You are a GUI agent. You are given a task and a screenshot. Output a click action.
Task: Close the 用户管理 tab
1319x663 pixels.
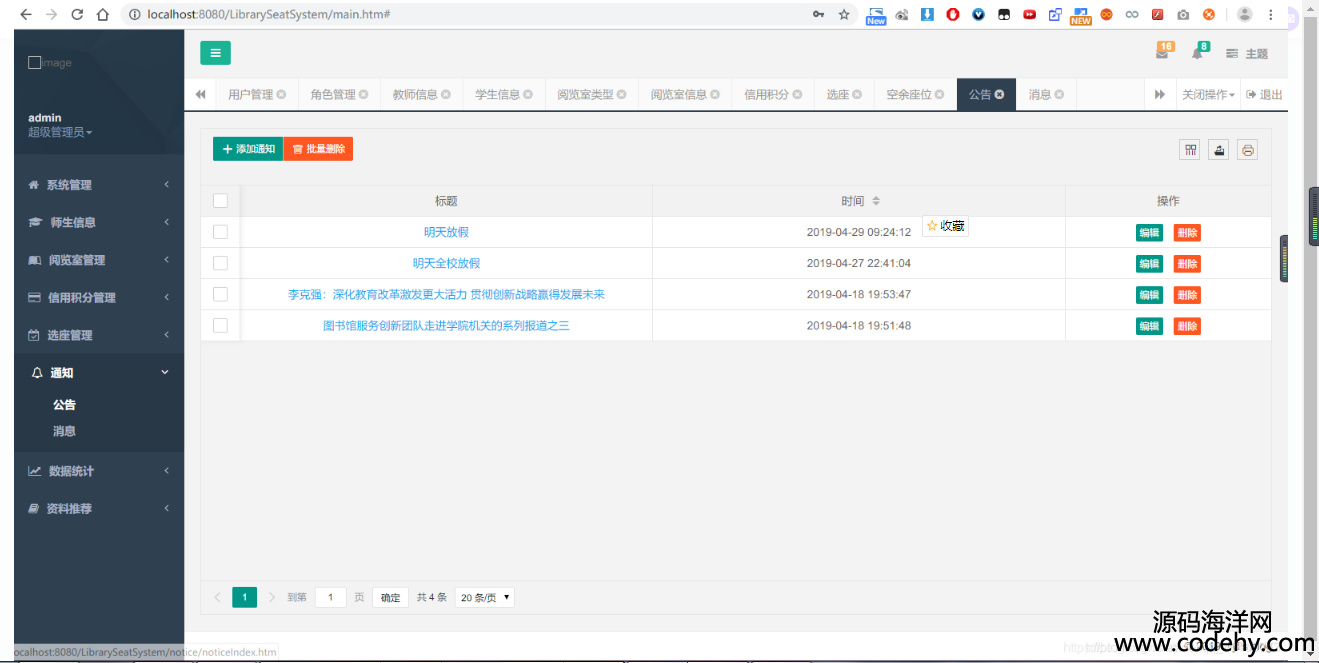[281, 95]
